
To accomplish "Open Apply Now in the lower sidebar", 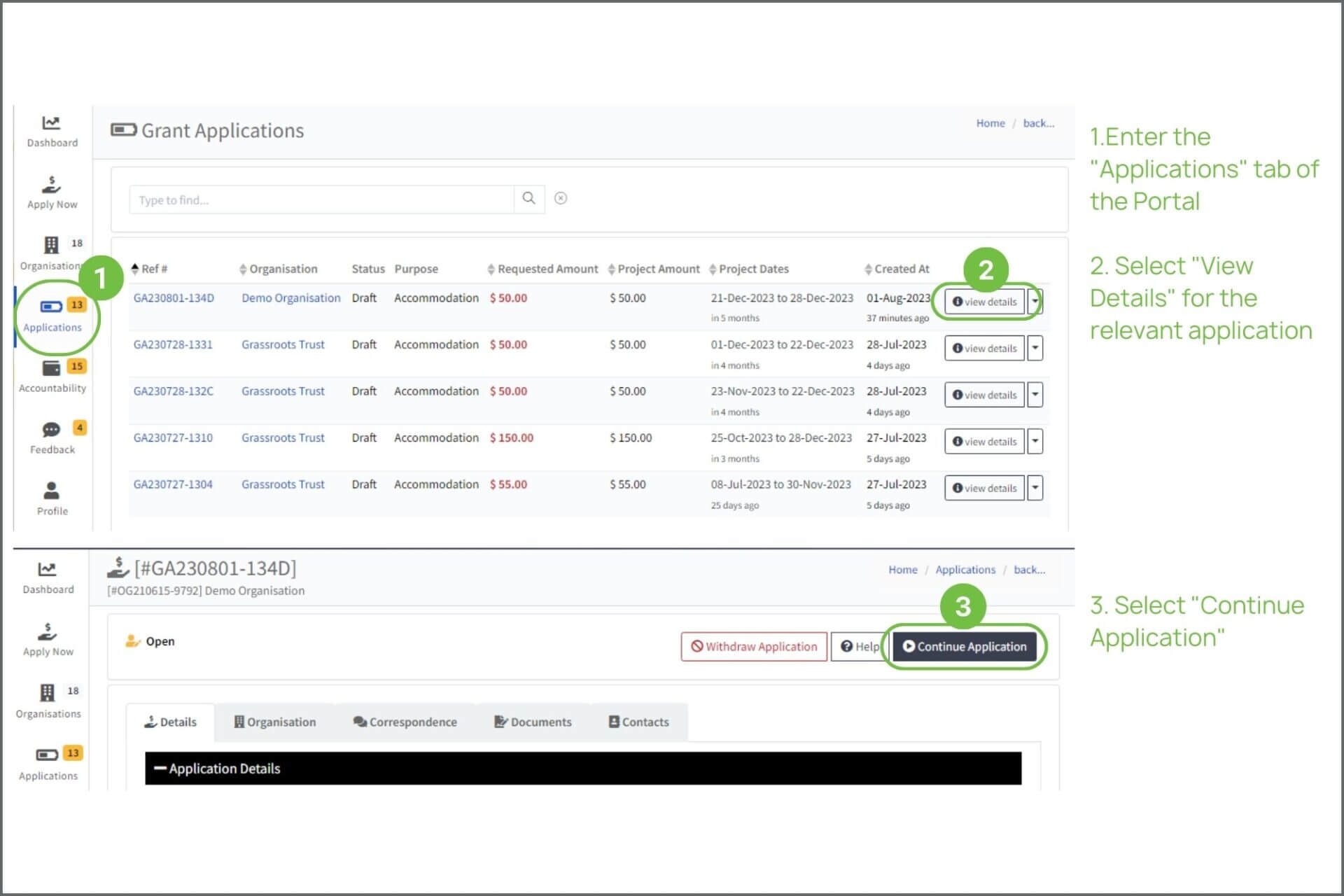I will 48,640.
